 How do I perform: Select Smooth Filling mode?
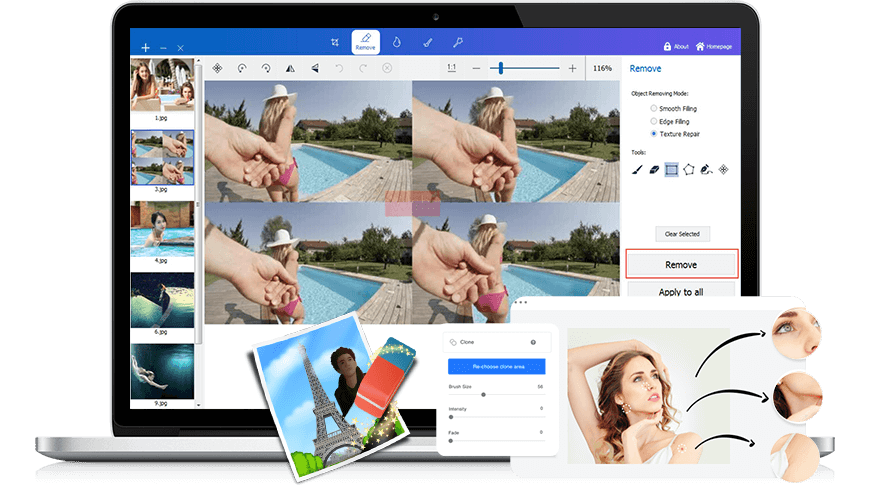[674, 108]
